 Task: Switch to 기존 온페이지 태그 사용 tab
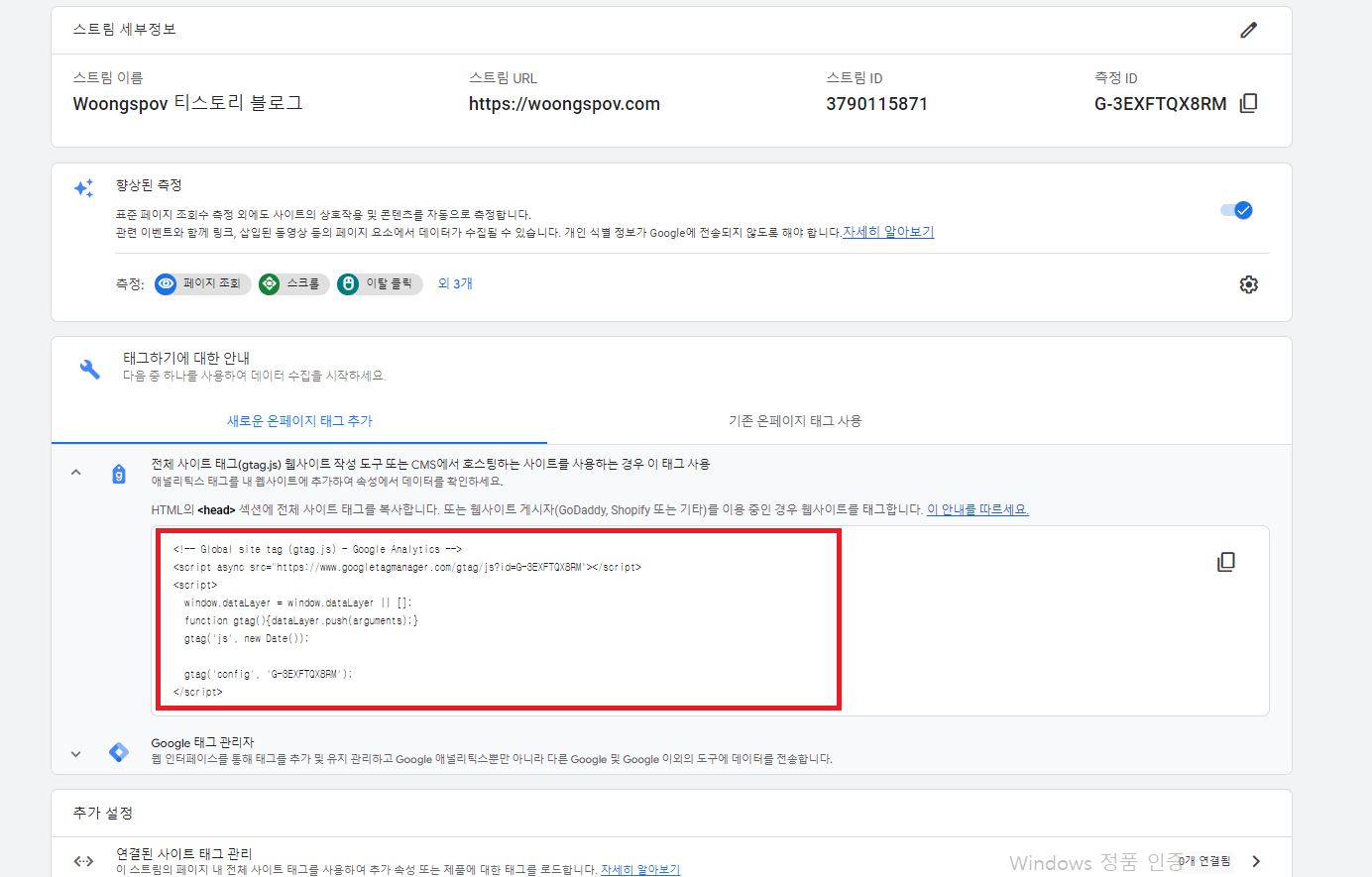[795, 421]
